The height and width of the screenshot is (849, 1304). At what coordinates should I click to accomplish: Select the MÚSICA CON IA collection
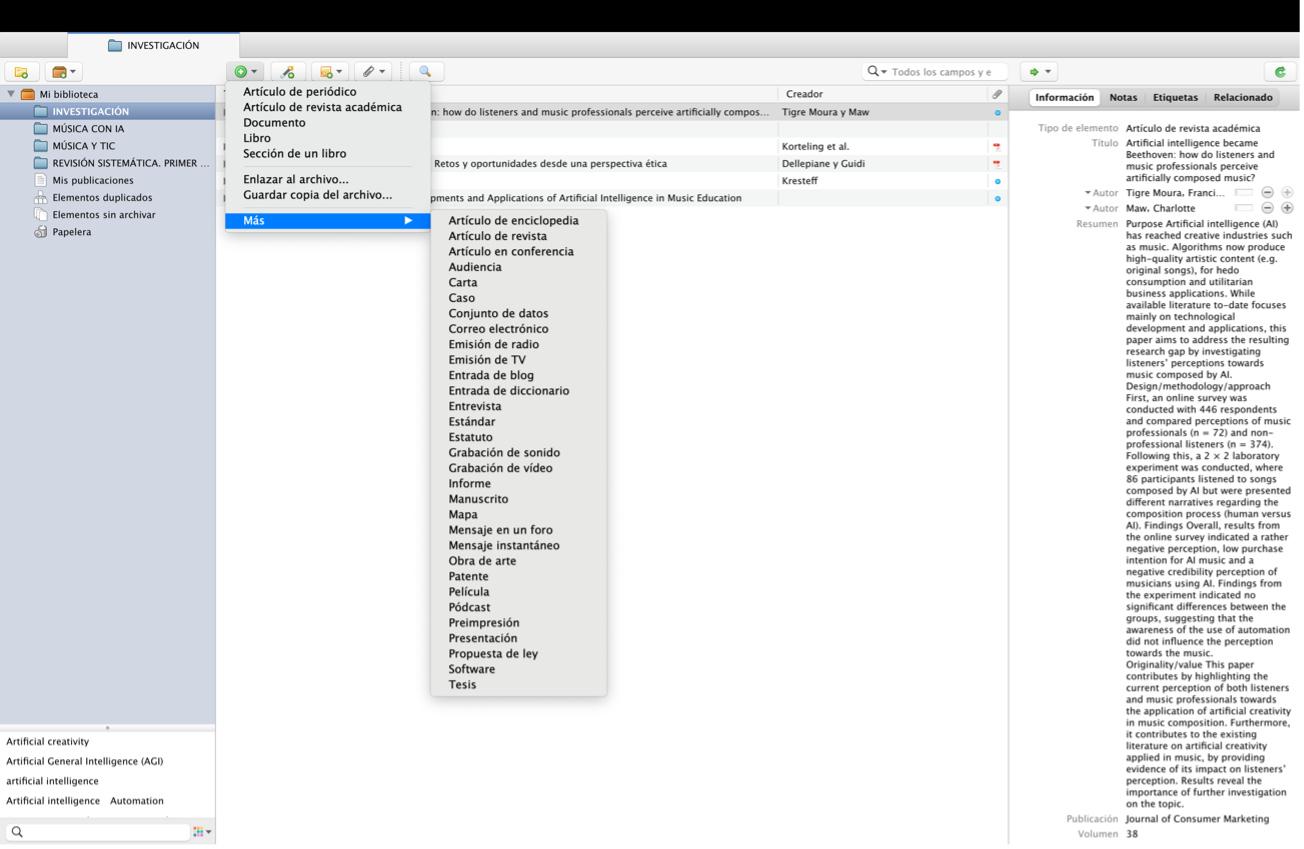pos(88,129)
